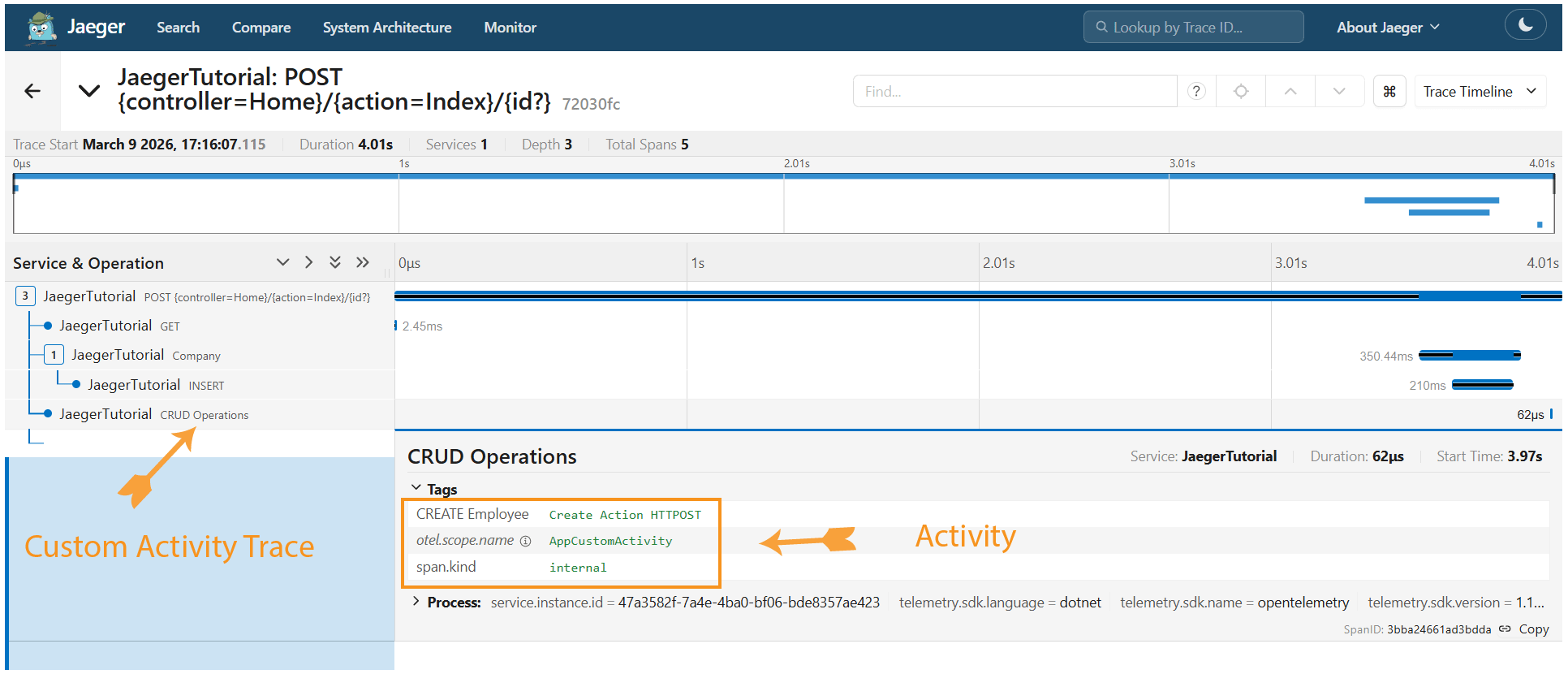Select root POST controller=Home span row
This screenshot has height=674, width=1568.
(200, 296)
